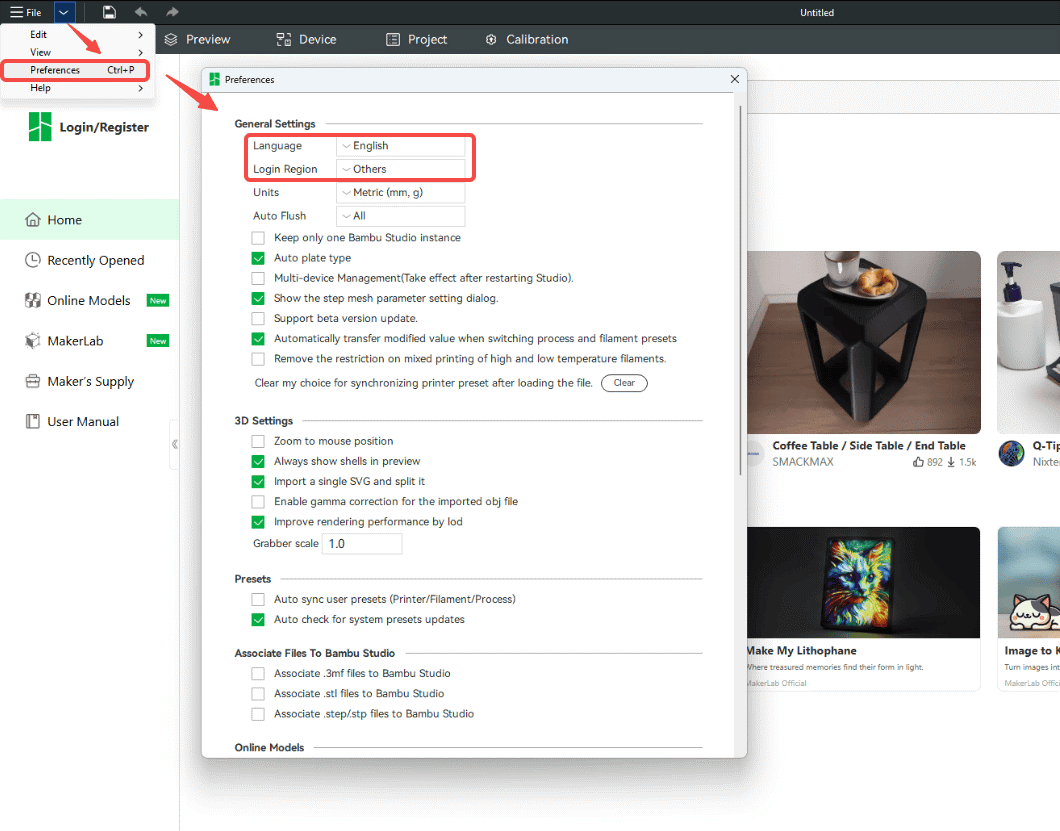Click Login/Register link
This screenshot has width=1060, height=831.
(x=104, y=127)
